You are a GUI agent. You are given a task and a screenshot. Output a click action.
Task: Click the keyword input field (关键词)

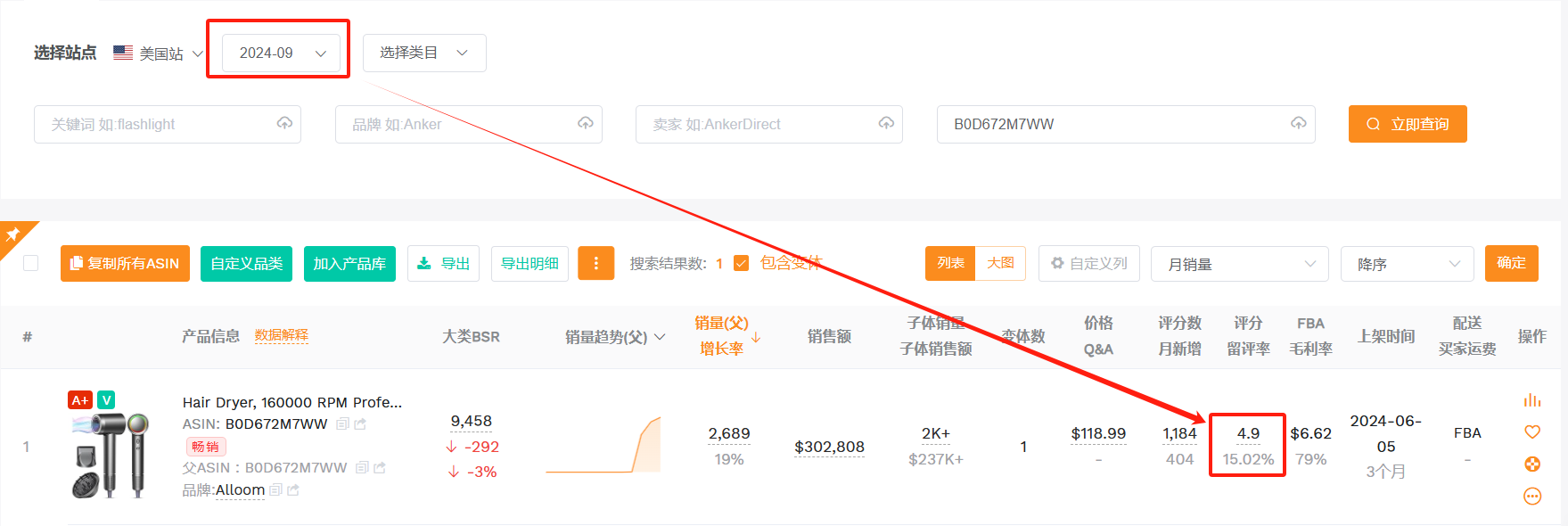pyautogui.click(x=168, y=124)
